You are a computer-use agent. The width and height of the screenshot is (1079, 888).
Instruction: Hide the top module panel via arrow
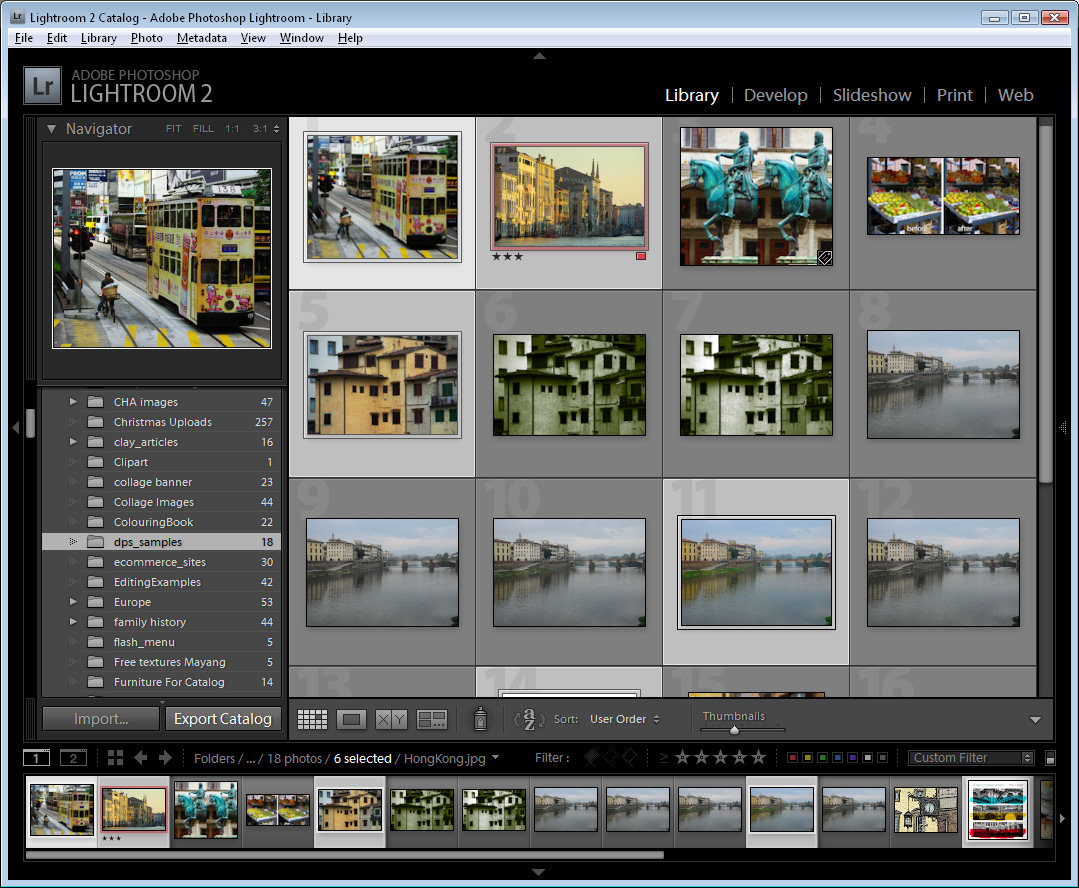pyautogui.click(x=540, y=56)
